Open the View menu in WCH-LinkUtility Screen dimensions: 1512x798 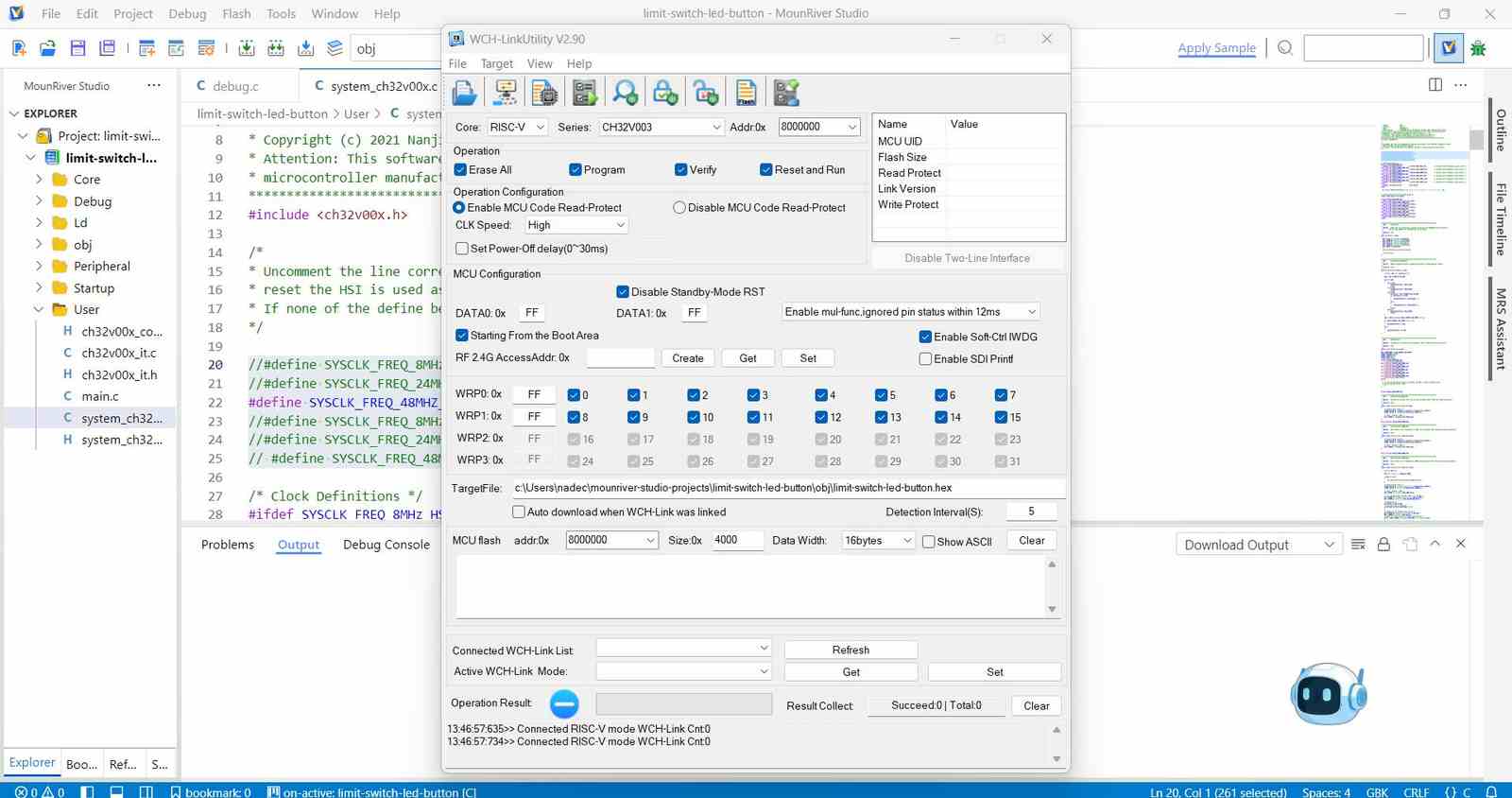[540, 63]
